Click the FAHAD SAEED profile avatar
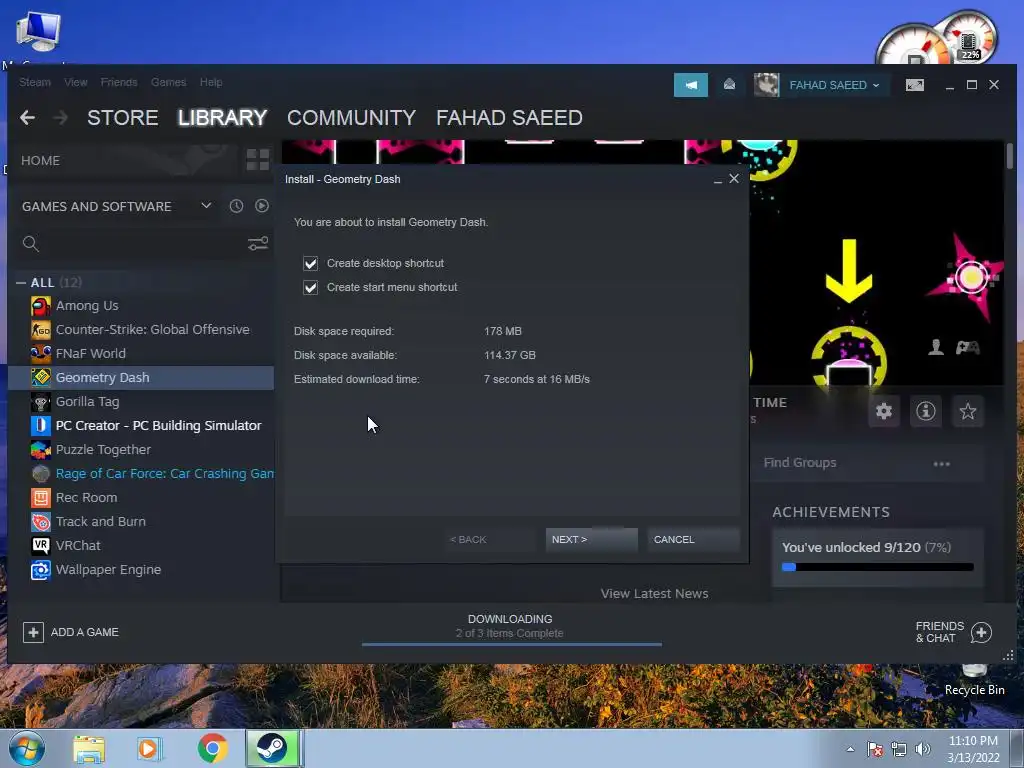 point(766,85)
